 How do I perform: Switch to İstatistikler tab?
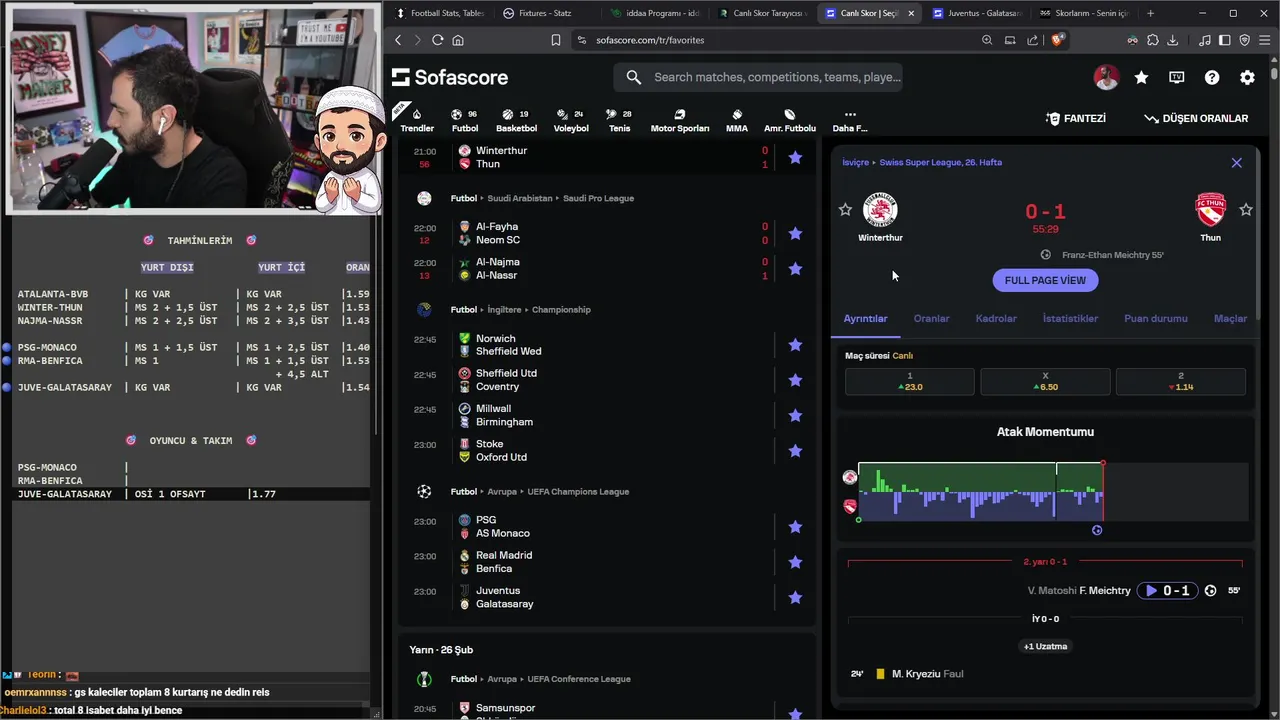pyautogui.click(x=1070, y=318)
